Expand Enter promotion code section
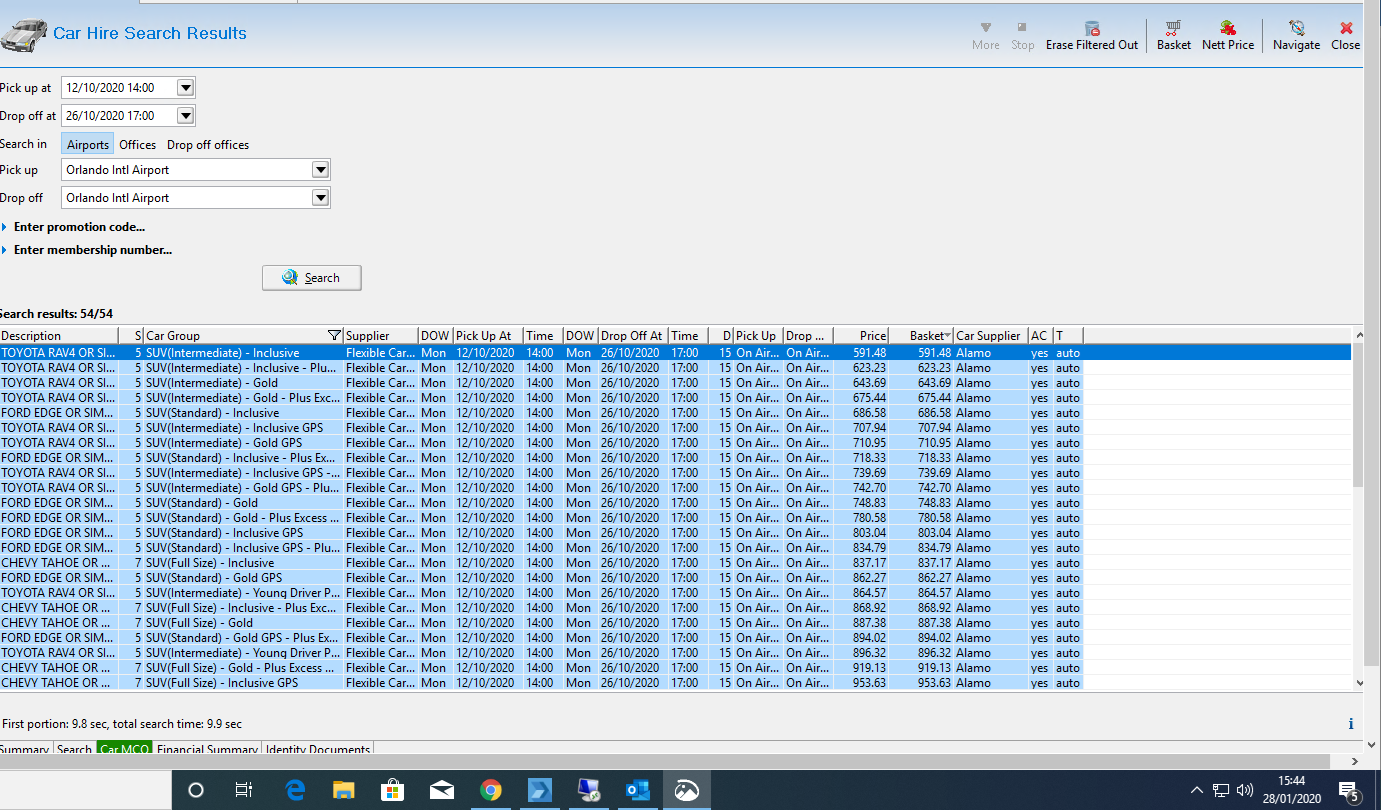The width and height of the screenshot is (1381, 810). point(78,227)
